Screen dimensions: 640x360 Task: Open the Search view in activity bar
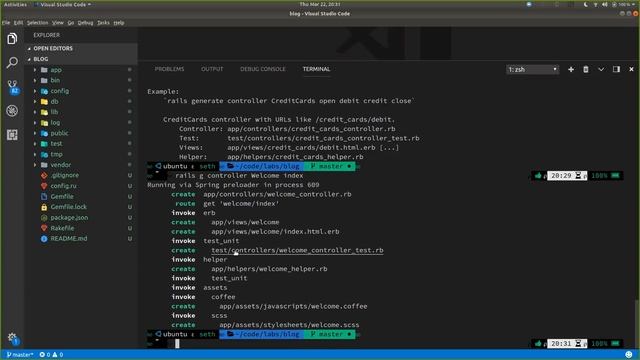12,62
